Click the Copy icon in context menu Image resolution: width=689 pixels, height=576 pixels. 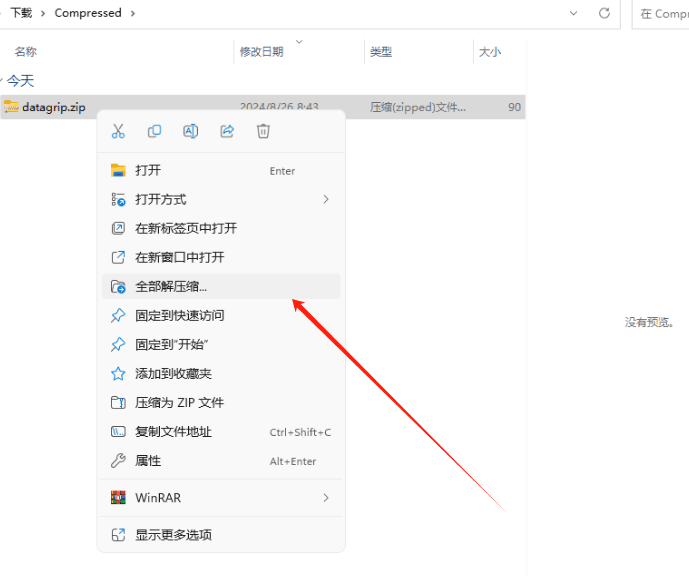click(154, 131)
